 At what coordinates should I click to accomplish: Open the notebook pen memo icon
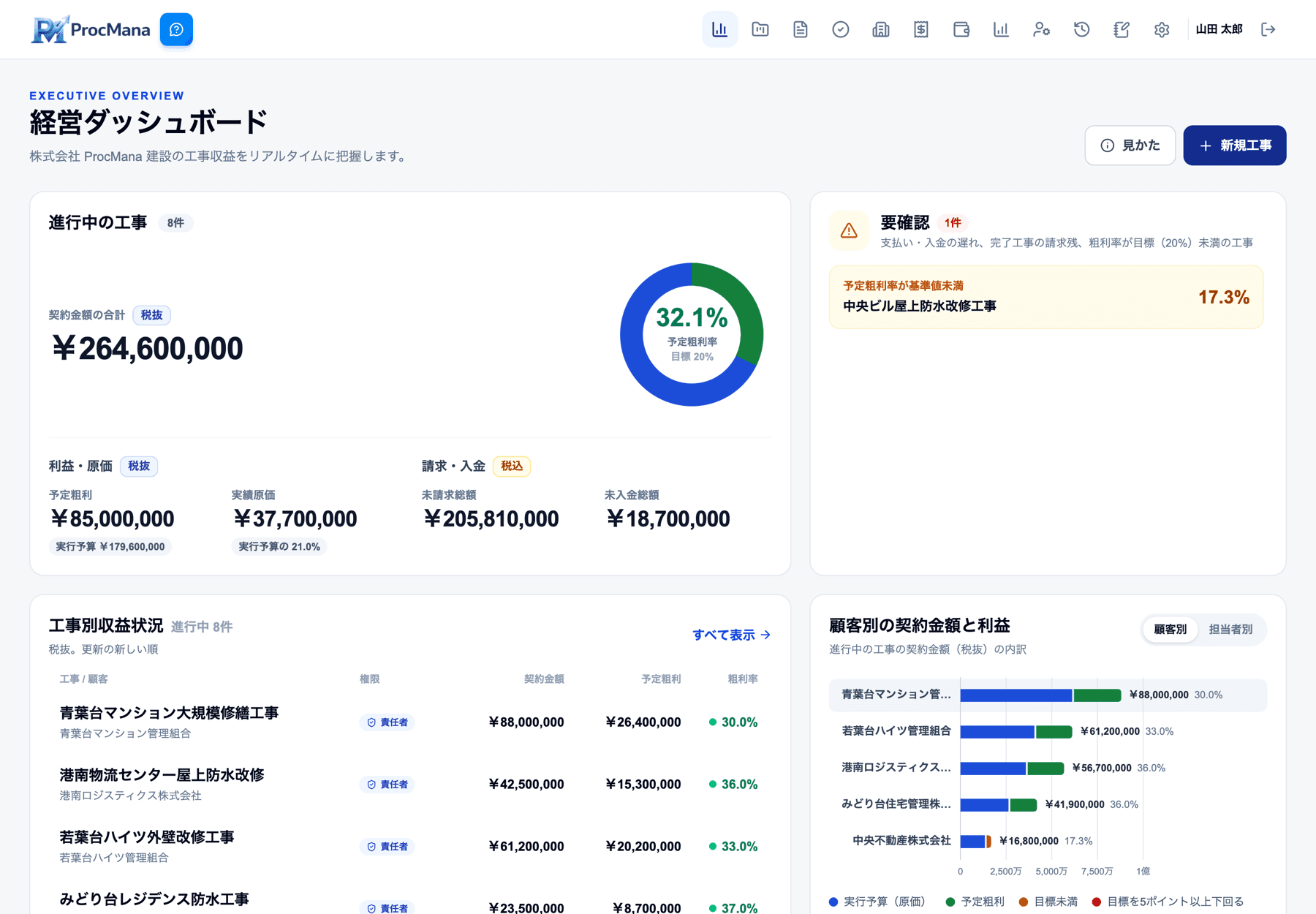coord(1122,29)
